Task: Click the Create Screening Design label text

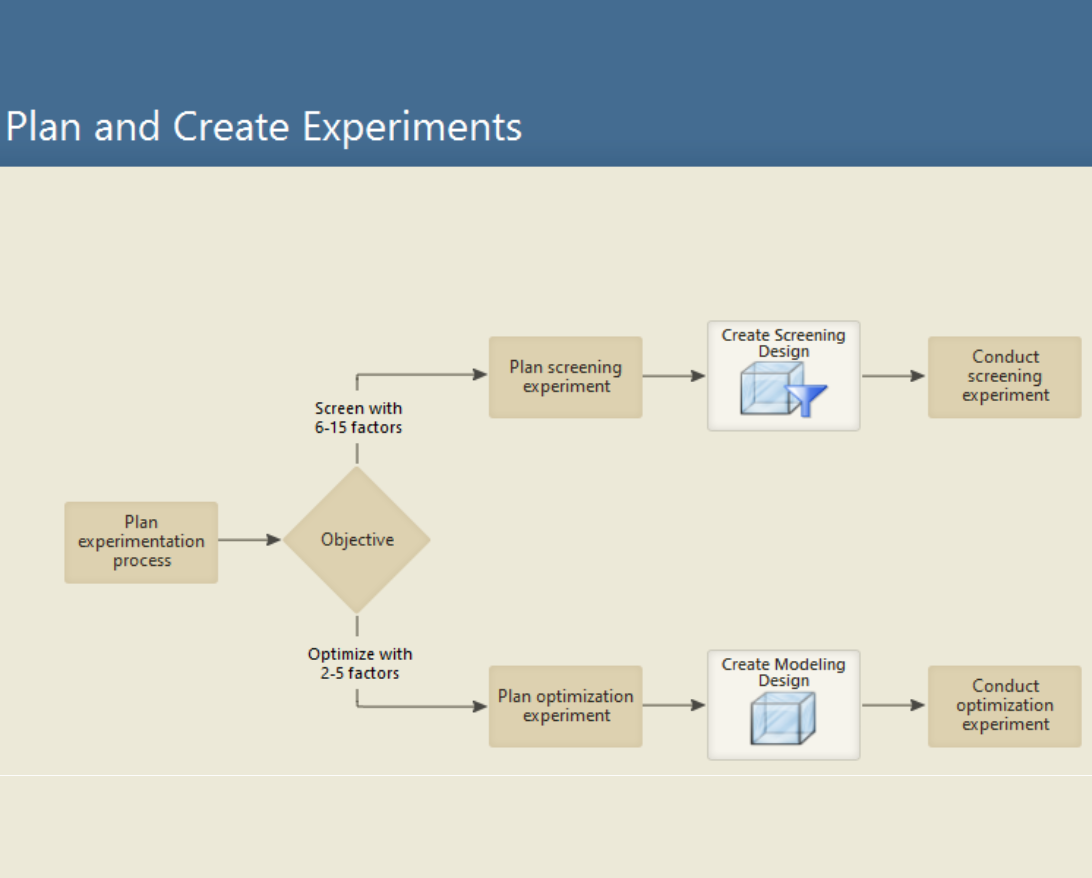Action: pyautogui.click(x=783, y=343)
